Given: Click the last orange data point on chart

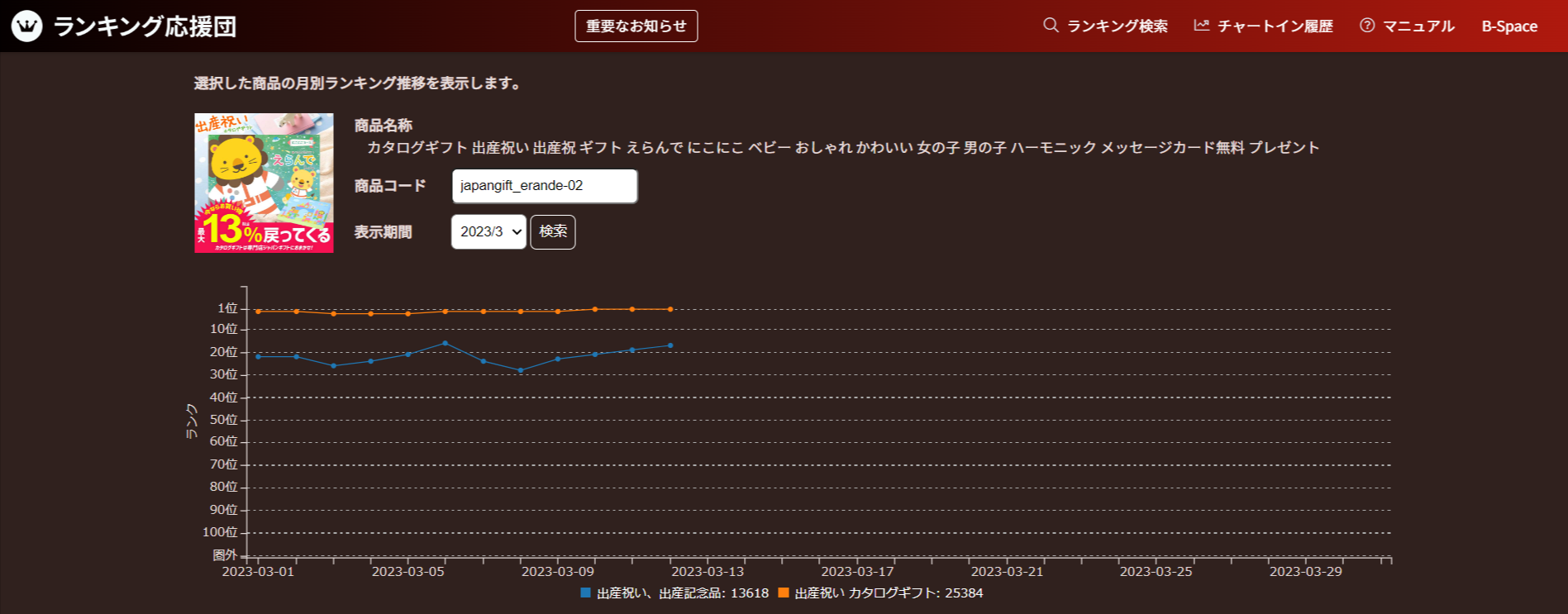Looking at the screenshot, I should (670, 309).
